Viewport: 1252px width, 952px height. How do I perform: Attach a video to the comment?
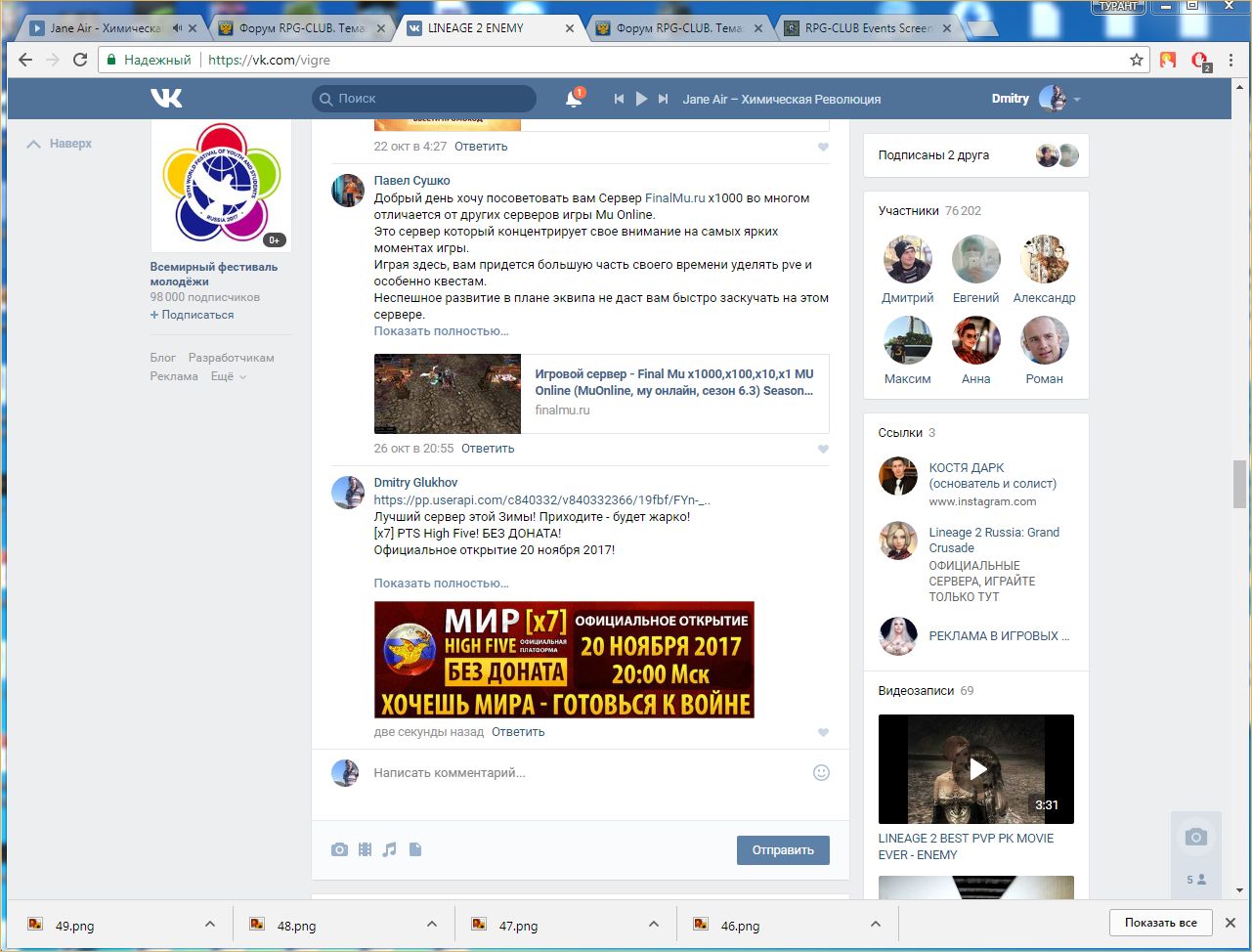click(x=365, y=849)
